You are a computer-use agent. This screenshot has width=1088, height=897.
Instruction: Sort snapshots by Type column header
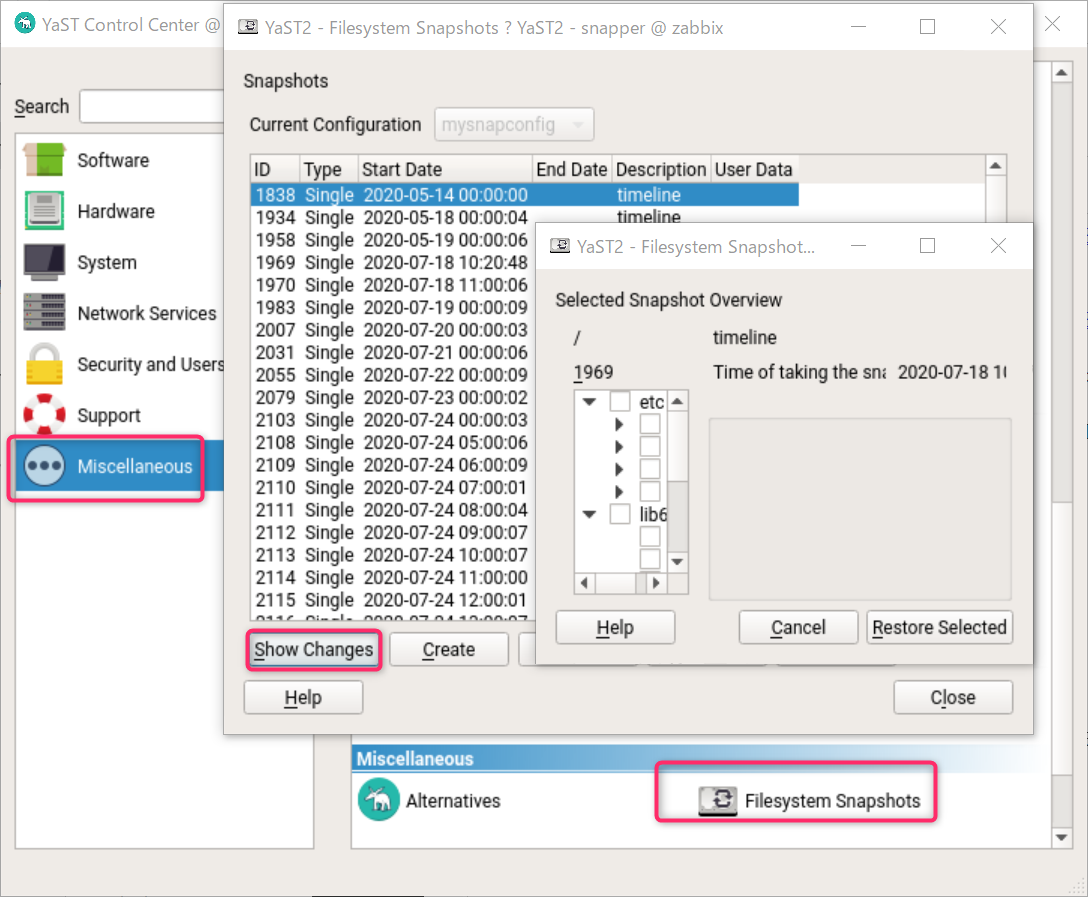(x=329, y=169)
